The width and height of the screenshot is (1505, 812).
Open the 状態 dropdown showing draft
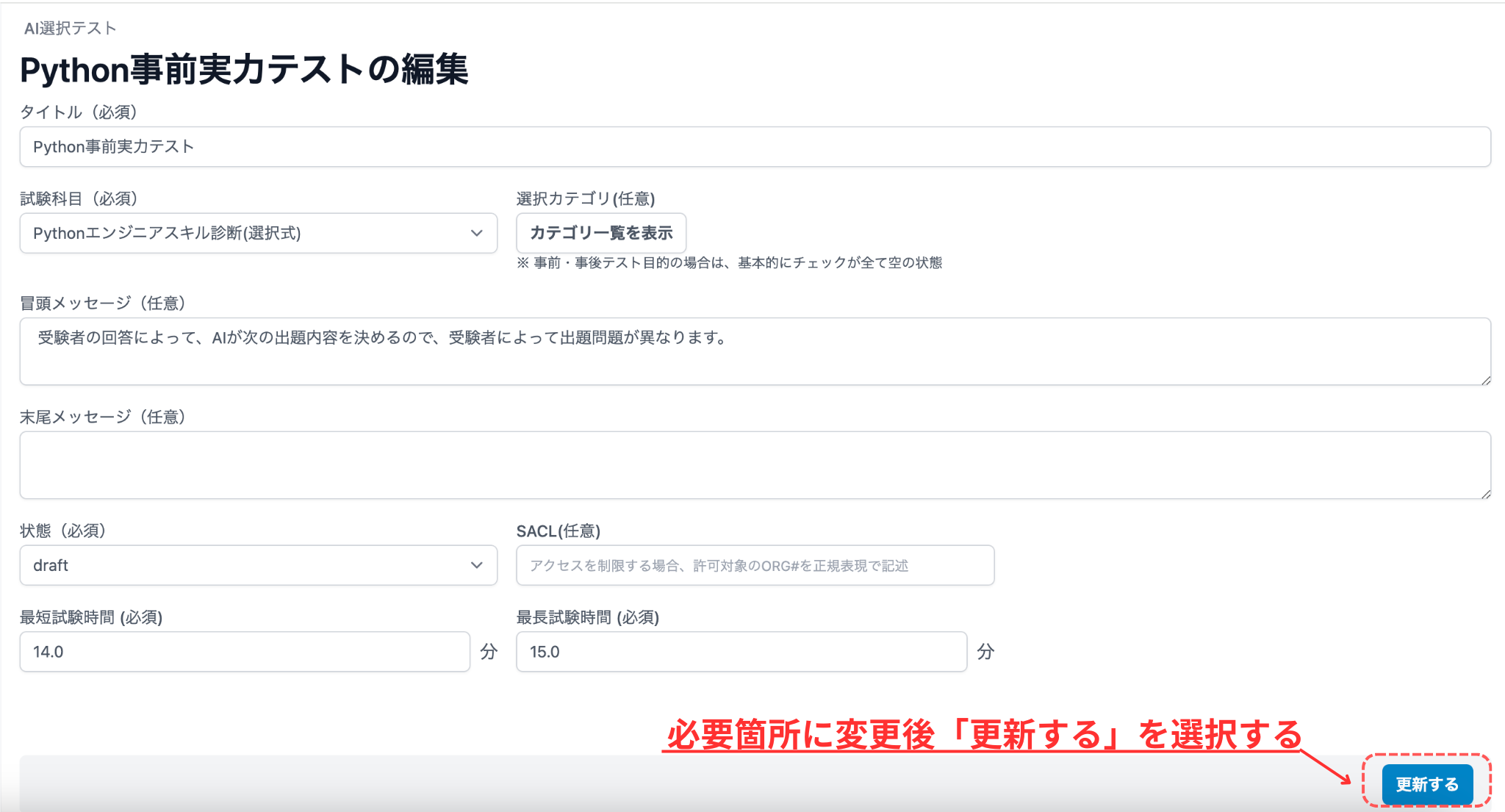tap(257, 565)
